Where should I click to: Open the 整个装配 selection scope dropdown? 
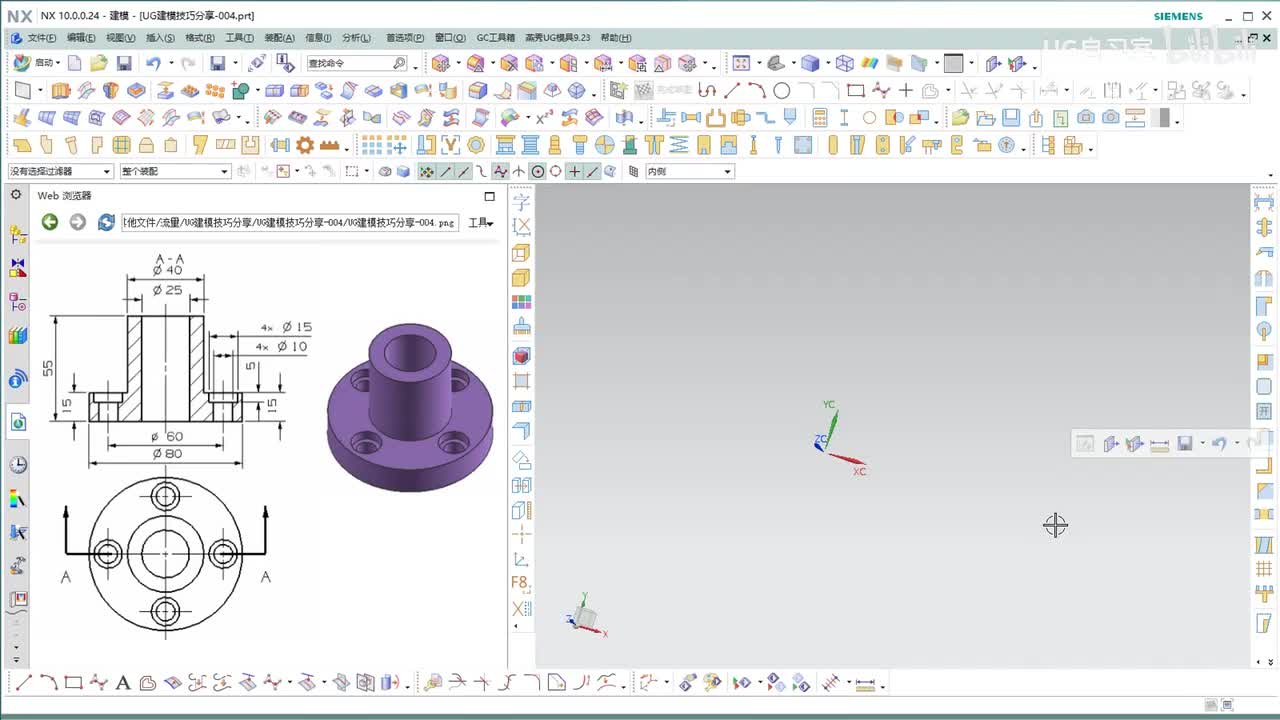click(x=175, y=171)
